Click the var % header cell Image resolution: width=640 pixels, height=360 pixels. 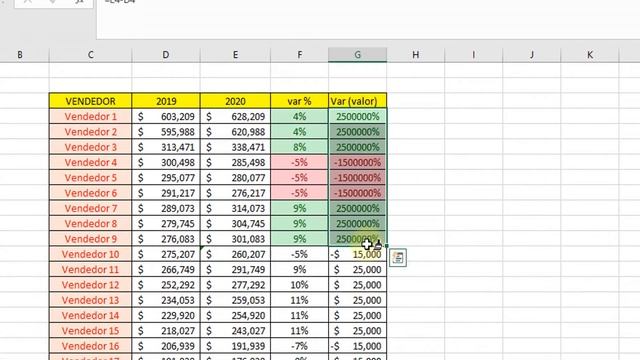[299, 101]
